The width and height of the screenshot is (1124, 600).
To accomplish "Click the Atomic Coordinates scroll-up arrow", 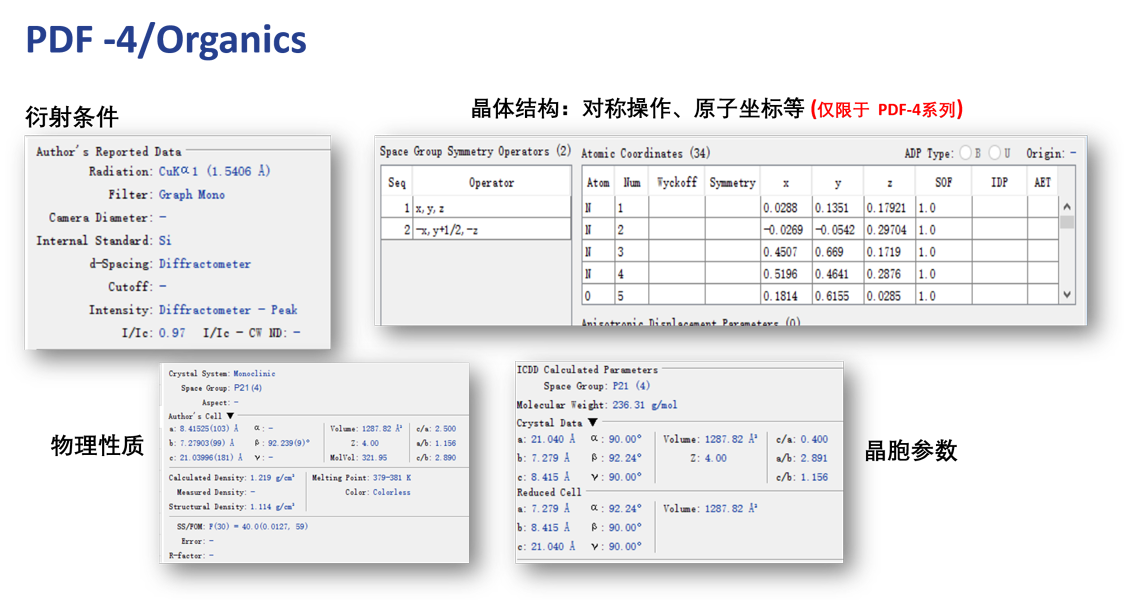I will pos(1067,206).
